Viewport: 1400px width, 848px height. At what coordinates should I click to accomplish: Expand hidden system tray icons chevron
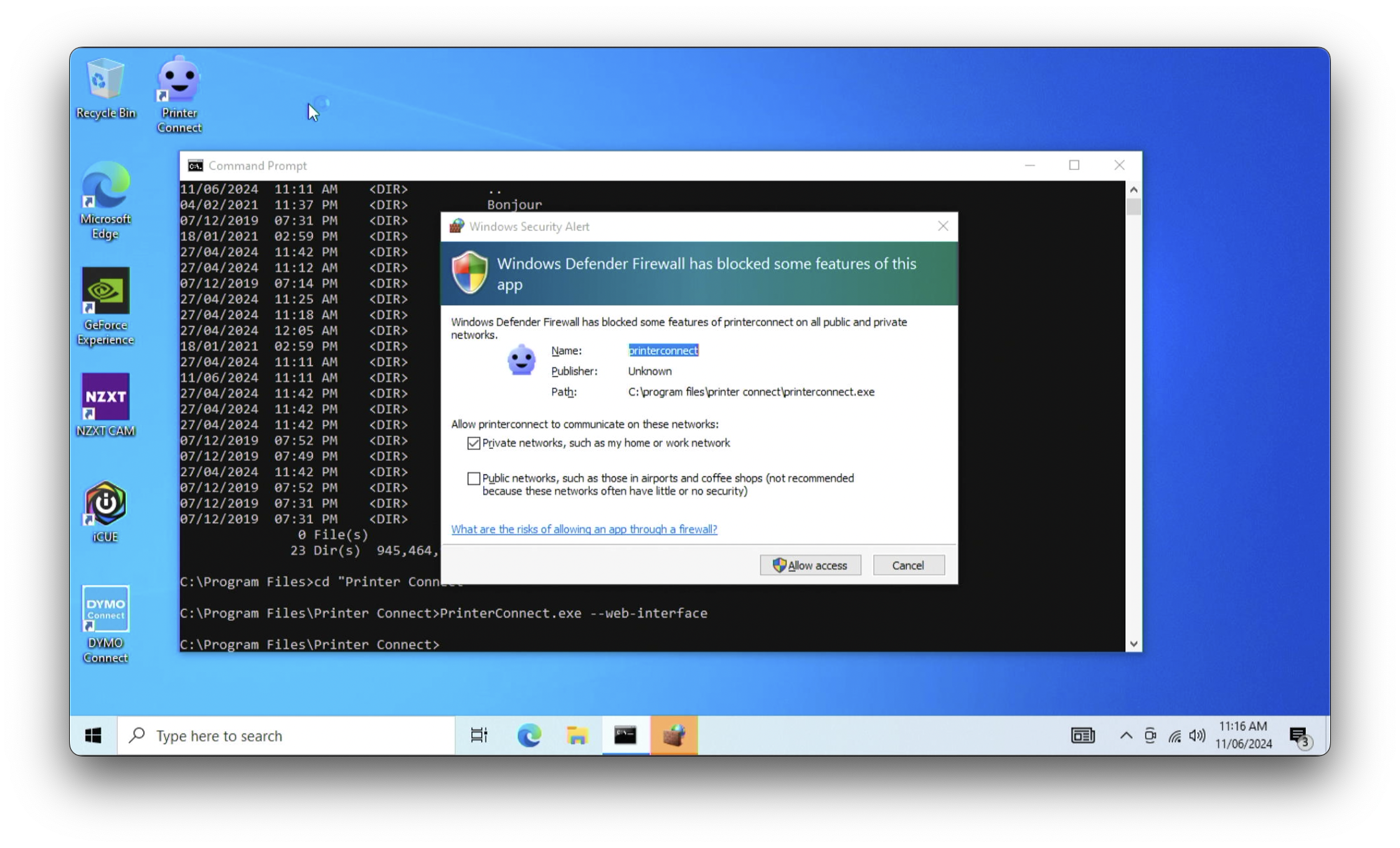[x=1126, y=735]
